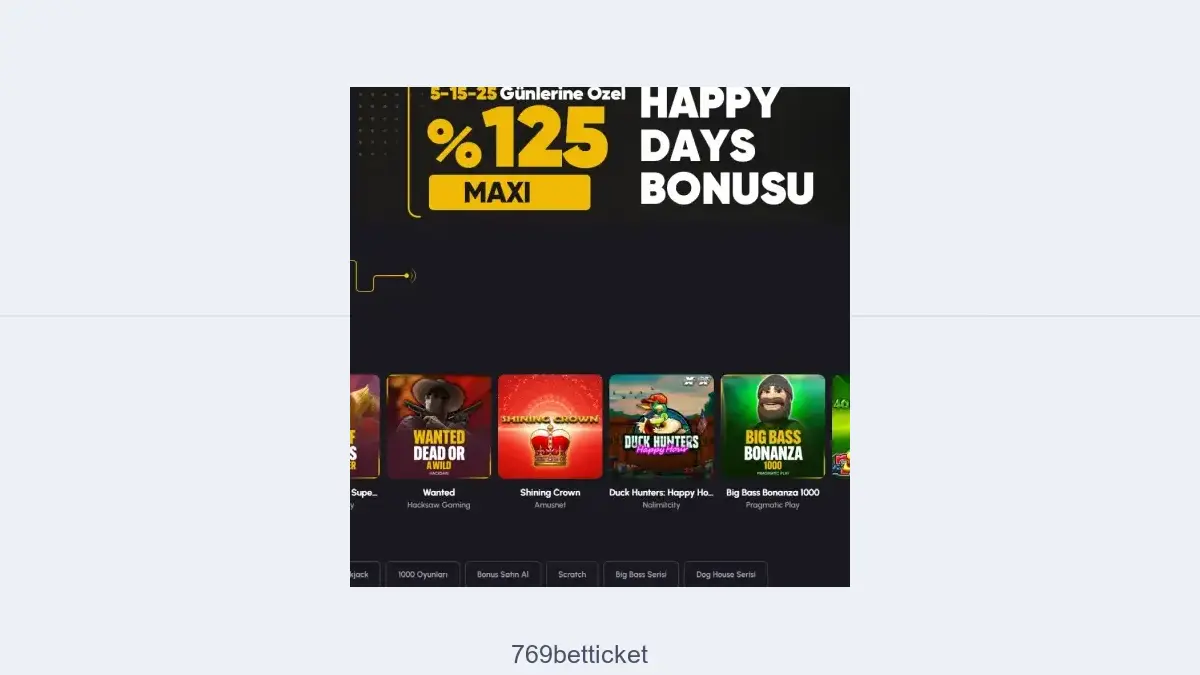Select the Bonus Satın Al category tab
The width and height of the screenshot is (1200, 675).
click(x=503, y=574)
